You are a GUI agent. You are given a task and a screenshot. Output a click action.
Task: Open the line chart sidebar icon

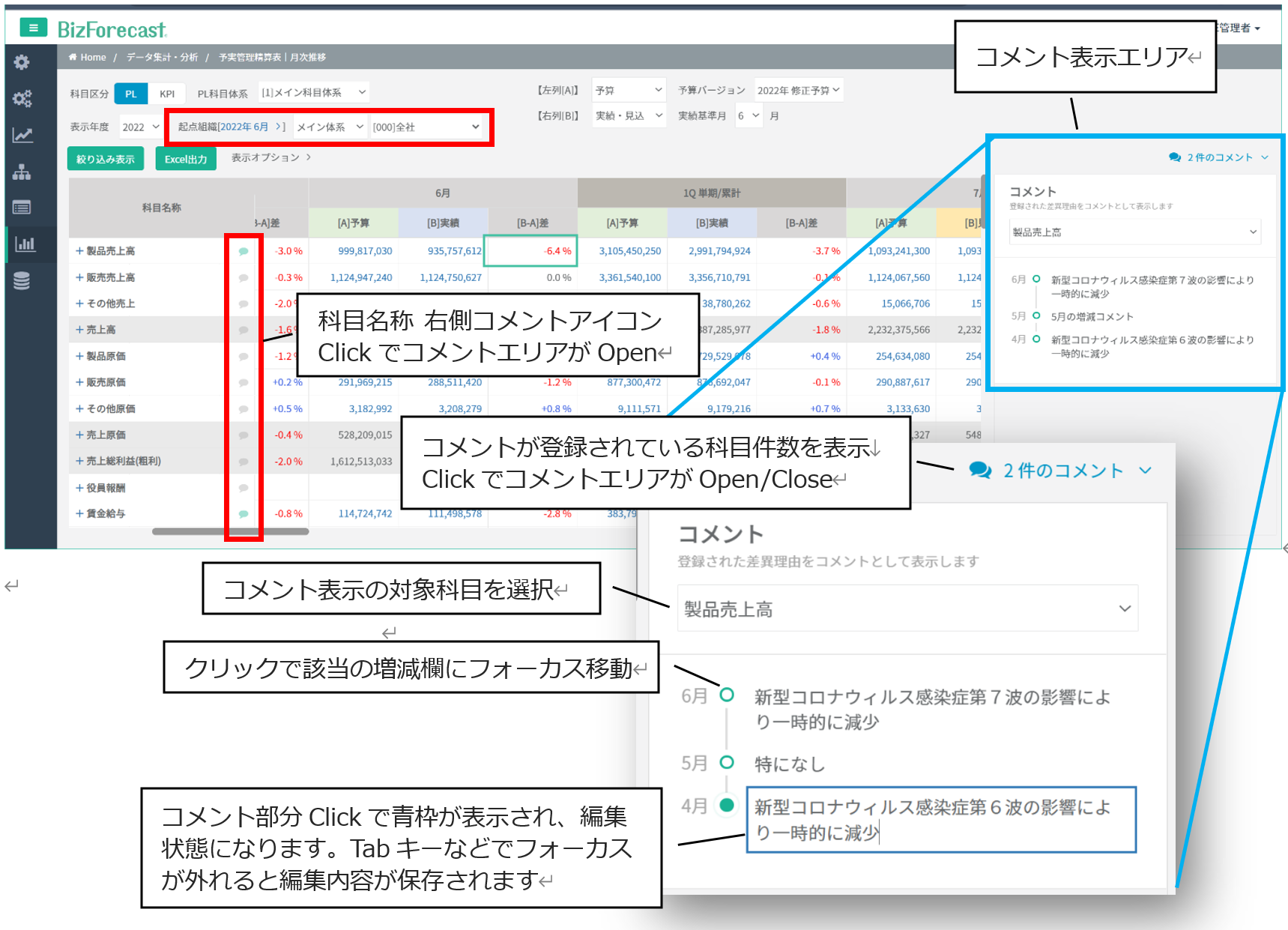22,136
